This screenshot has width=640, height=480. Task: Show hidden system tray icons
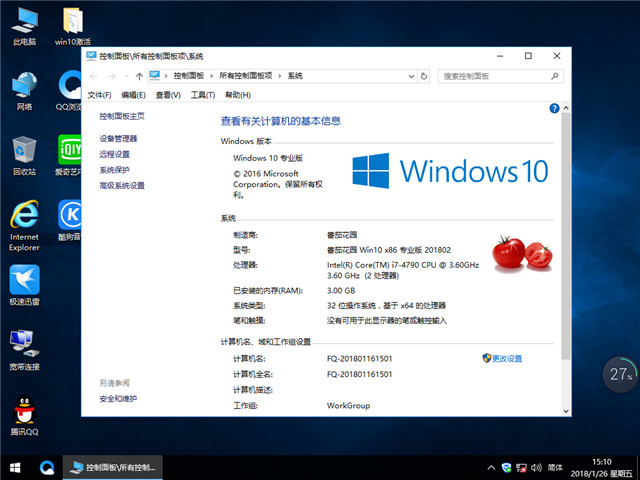(490, 467)
